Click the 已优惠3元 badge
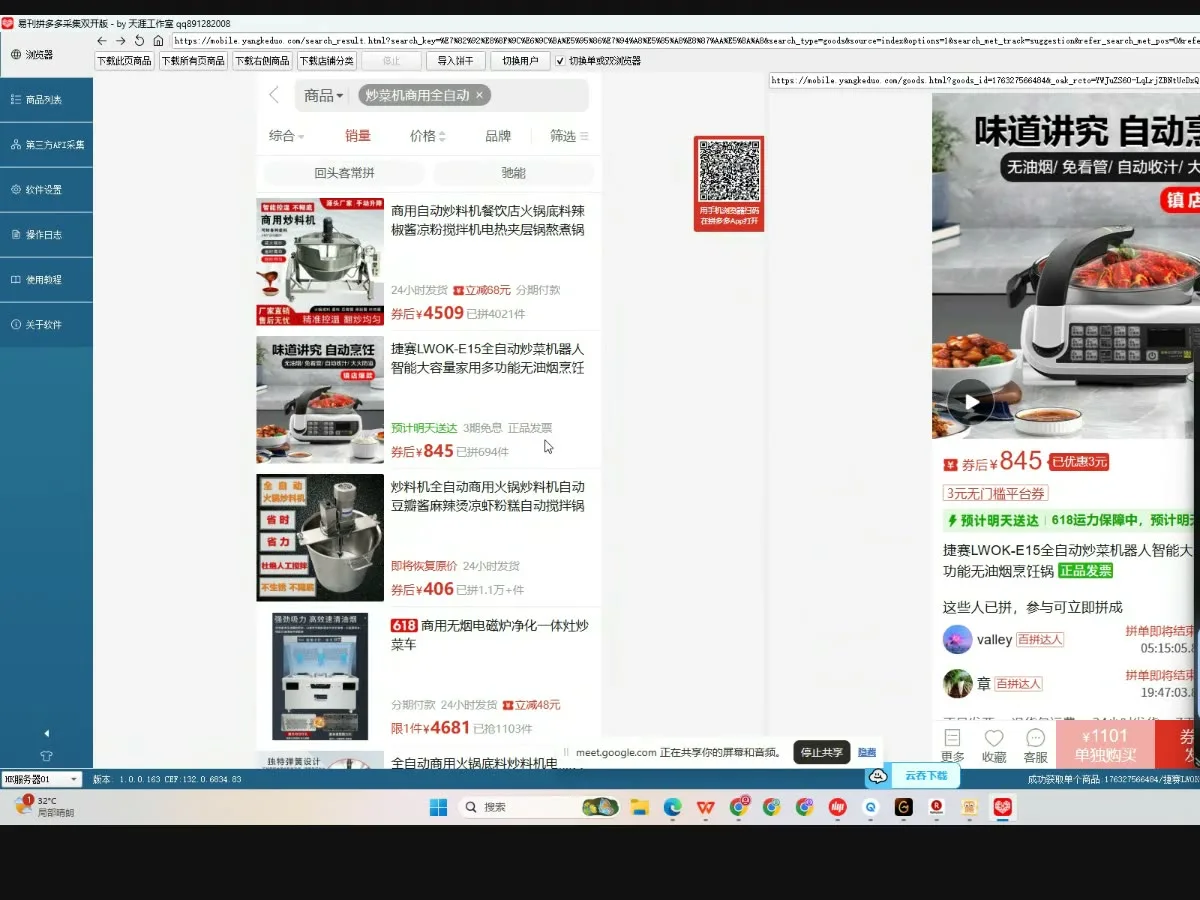Screen dimensions: 1200x900 1078,462
